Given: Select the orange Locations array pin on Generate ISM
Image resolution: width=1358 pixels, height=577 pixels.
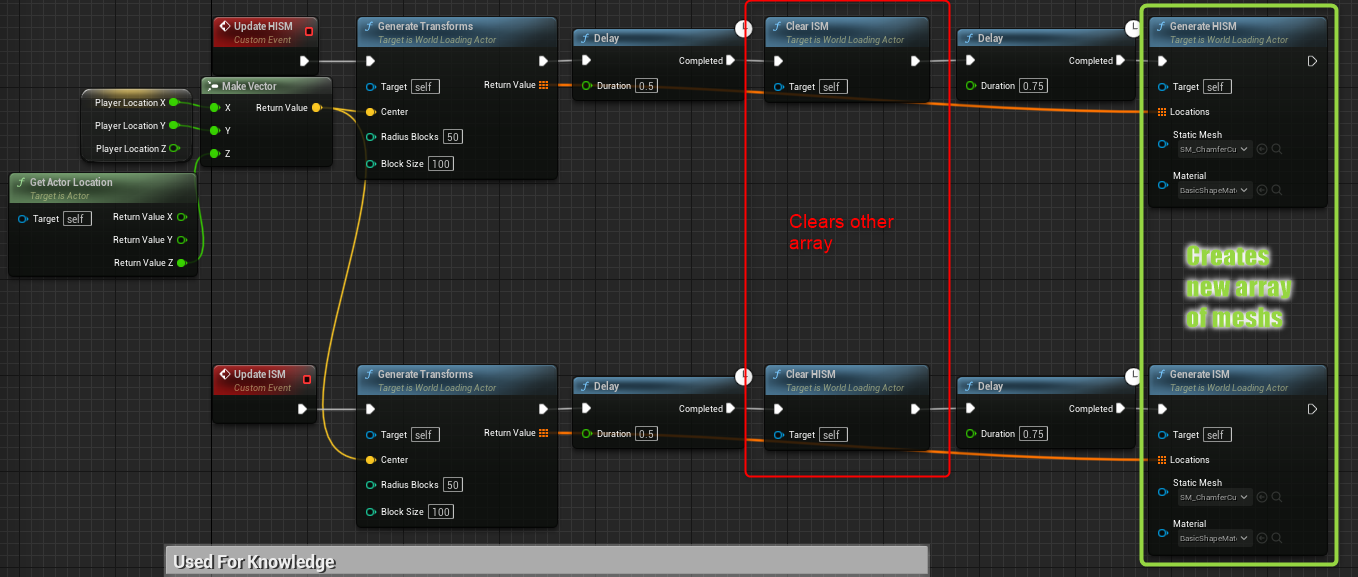Looking at the screenshot, I should (x=1163, y=459).
